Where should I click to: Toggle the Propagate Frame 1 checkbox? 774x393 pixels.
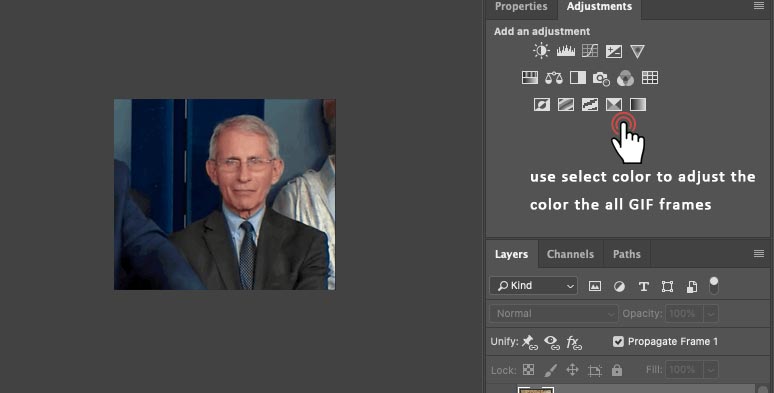(618, 342)
